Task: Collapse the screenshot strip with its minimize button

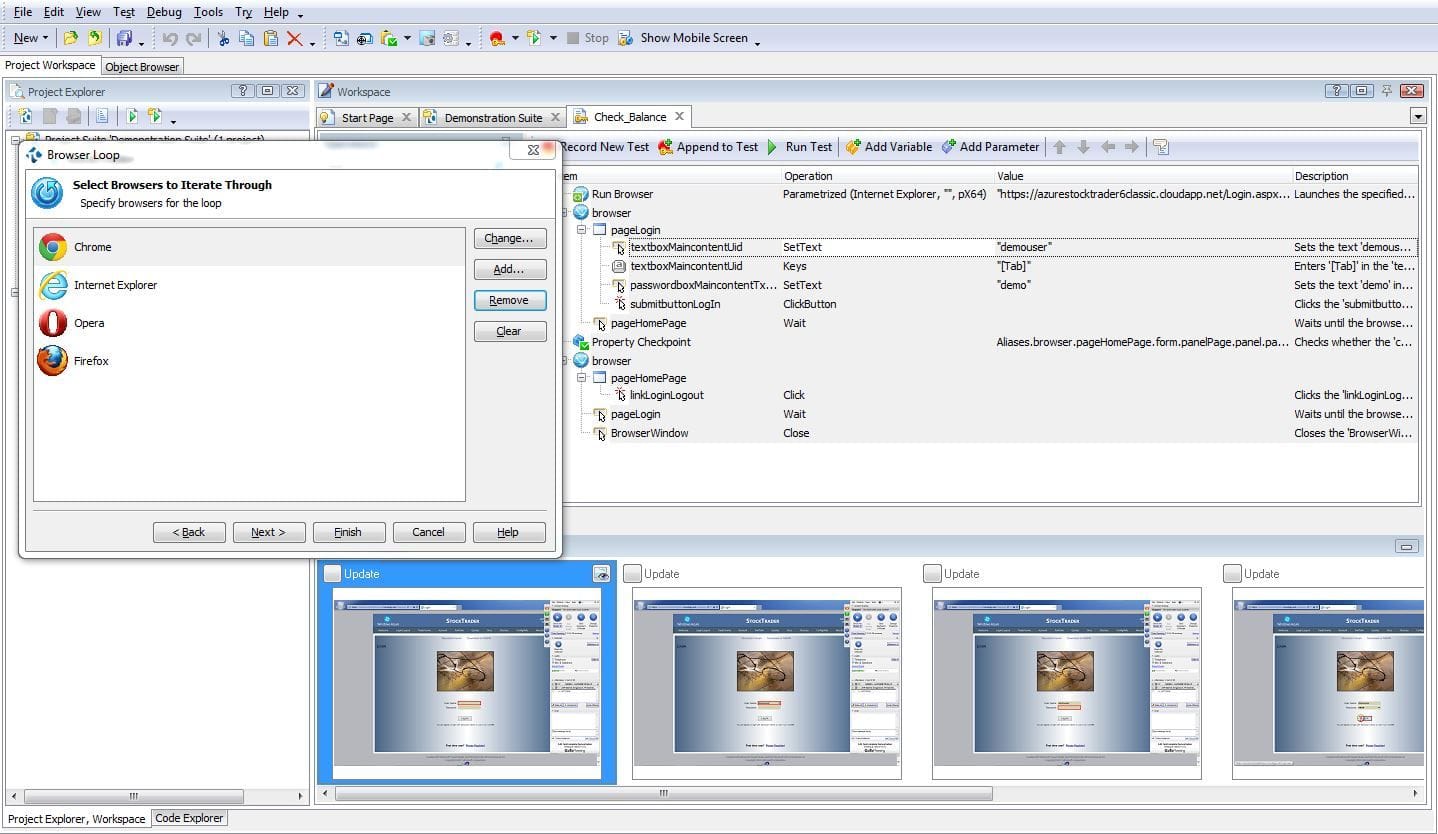Action: [x=1407, y=546]
